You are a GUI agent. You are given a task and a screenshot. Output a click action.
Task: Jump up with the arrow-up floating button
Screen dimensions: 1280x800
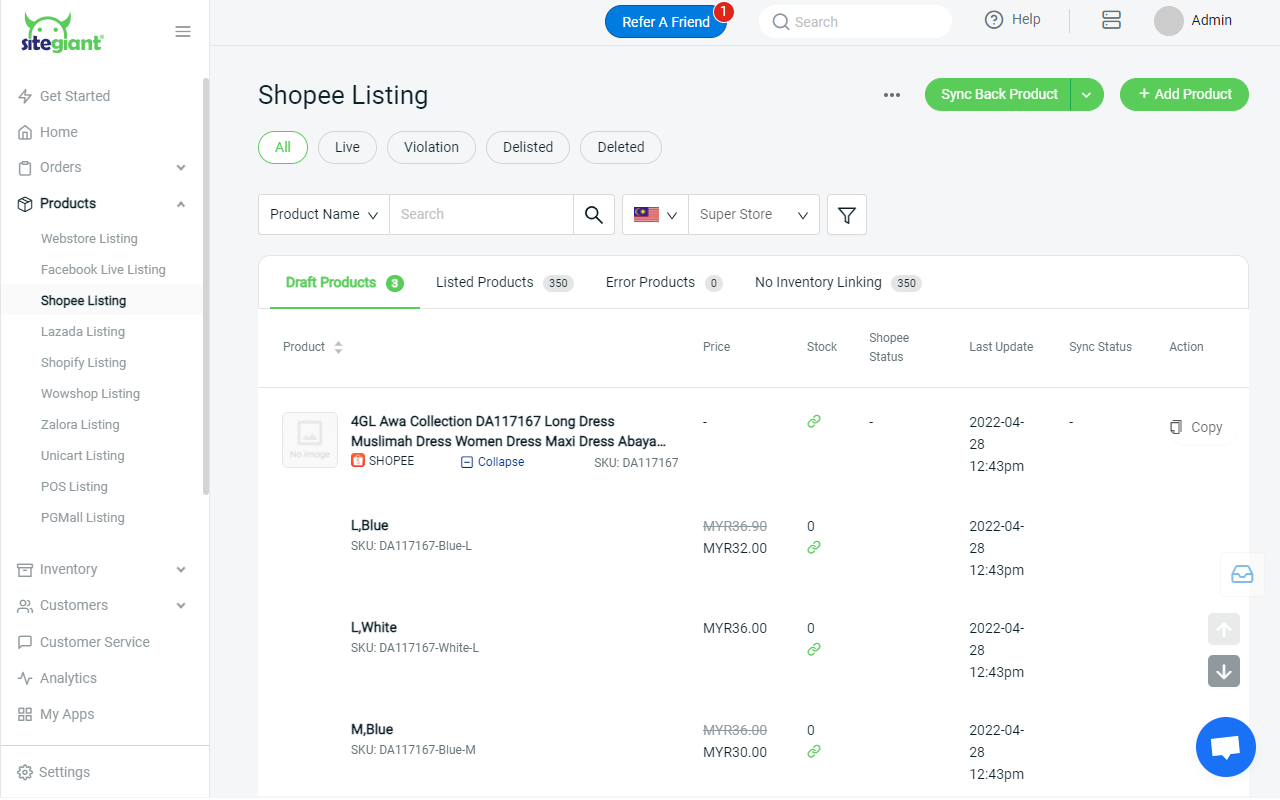point(1224,629)
